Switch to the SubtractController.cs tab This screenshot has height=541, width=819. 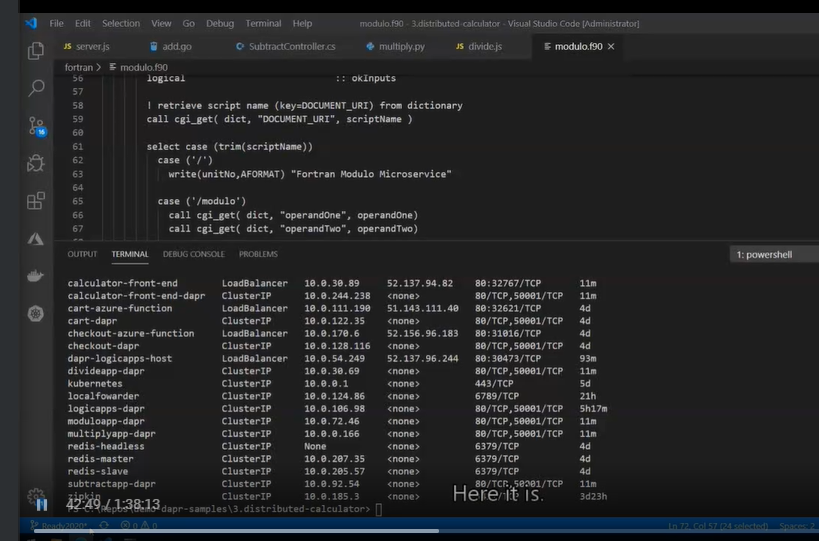286,46
